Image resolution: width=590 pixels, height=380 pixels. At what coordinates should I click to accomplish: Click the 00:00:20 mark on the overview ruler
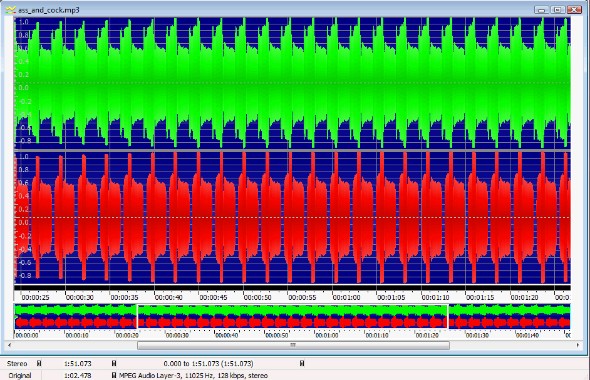click(x=127, y=335)
